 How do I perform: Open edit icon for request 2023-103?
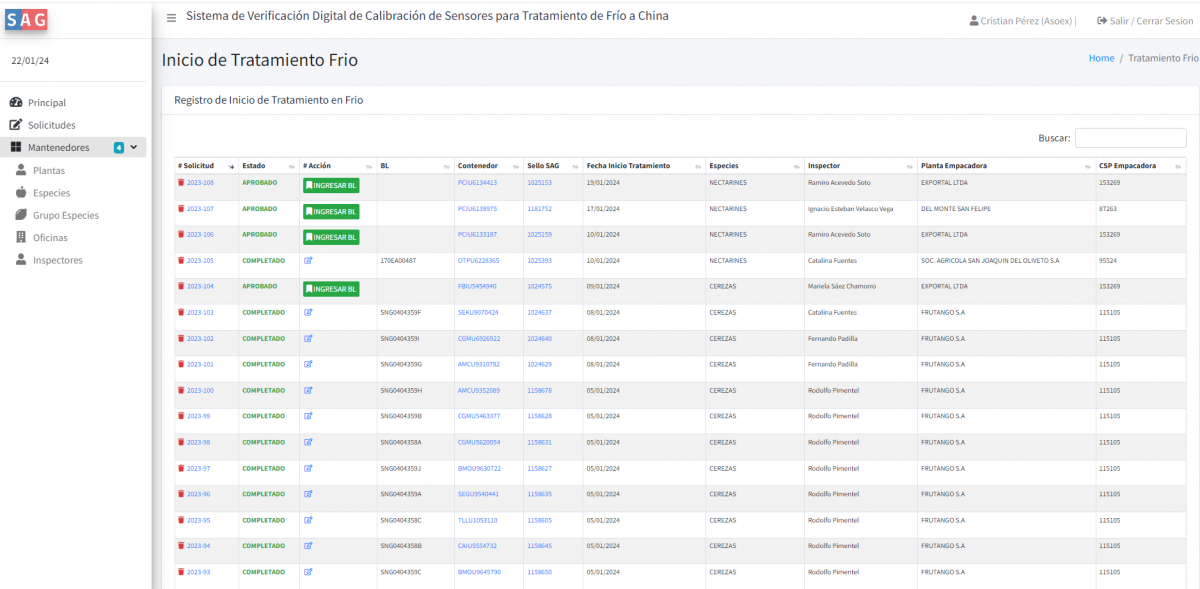[308, 312]
